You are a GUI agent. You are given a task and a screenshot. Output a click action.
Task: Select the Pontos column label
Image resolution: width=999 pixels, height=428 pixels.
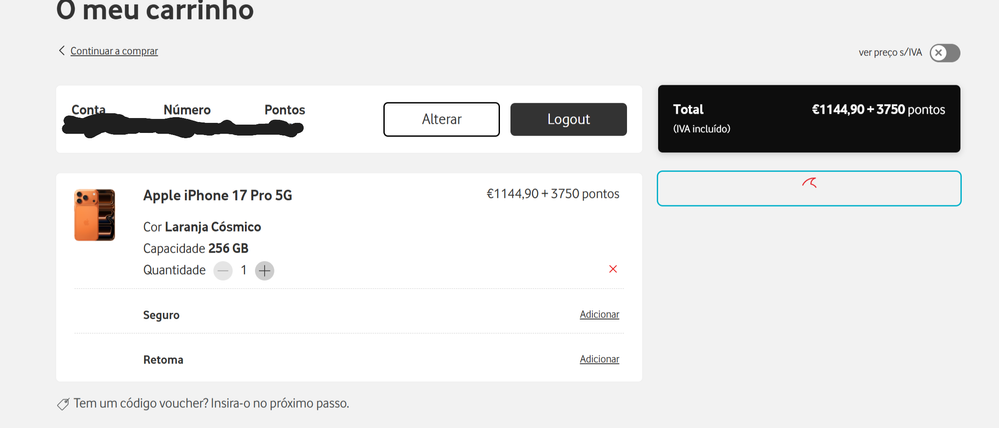point(285,109)
